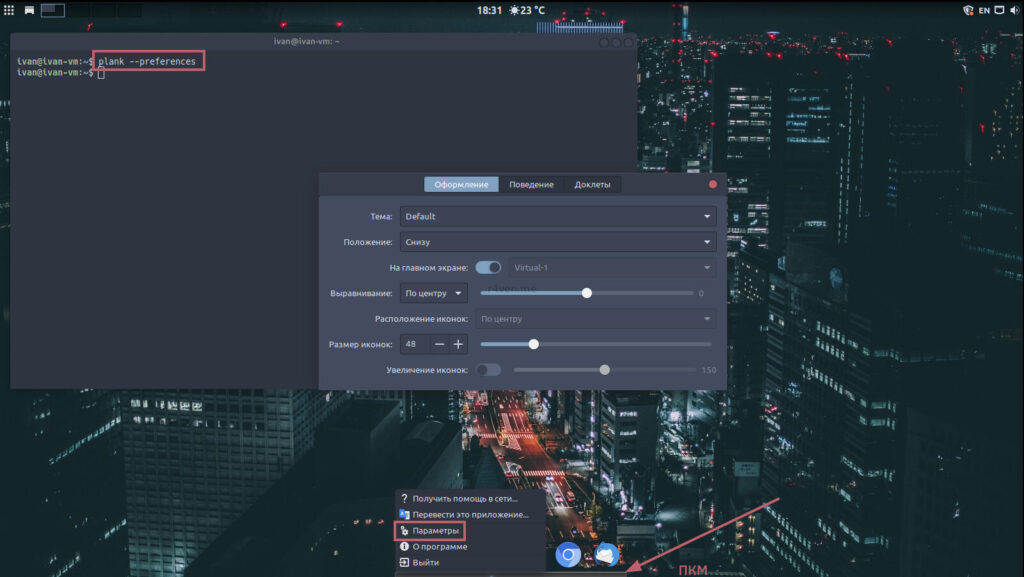Open the 'Выравнивание' По центру dropdown

(x=434, y=293)
